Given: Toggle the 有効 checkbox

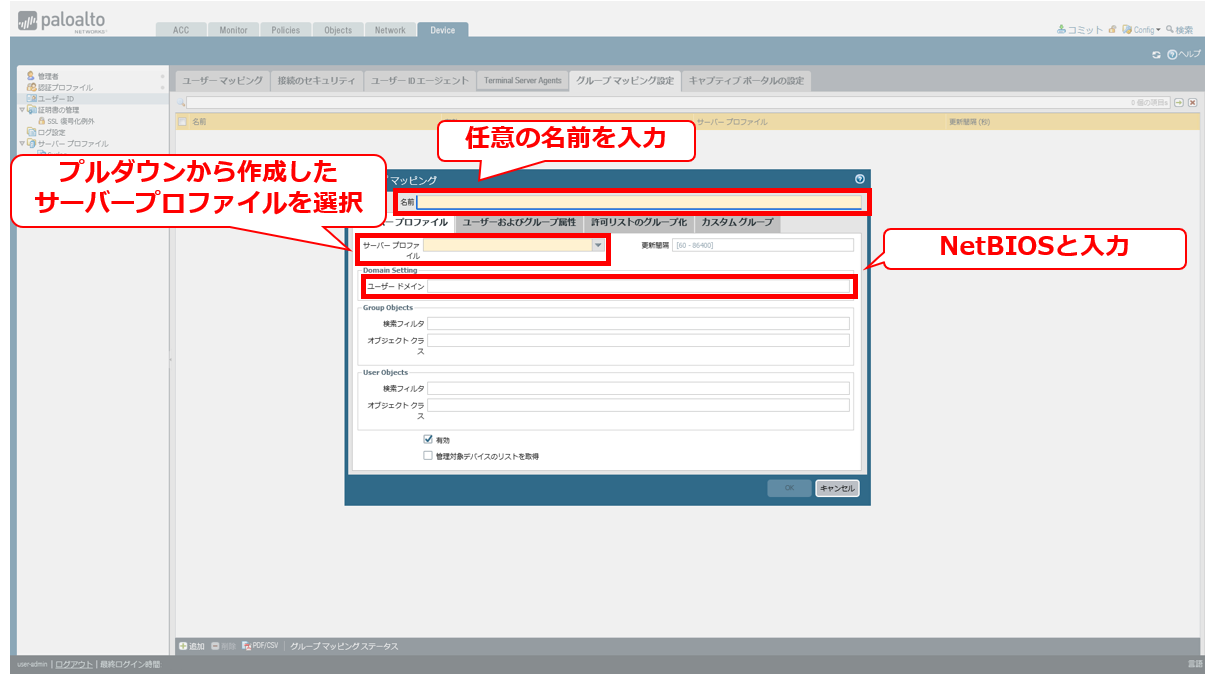Looking at the screenshot, I should coord(428,439).
